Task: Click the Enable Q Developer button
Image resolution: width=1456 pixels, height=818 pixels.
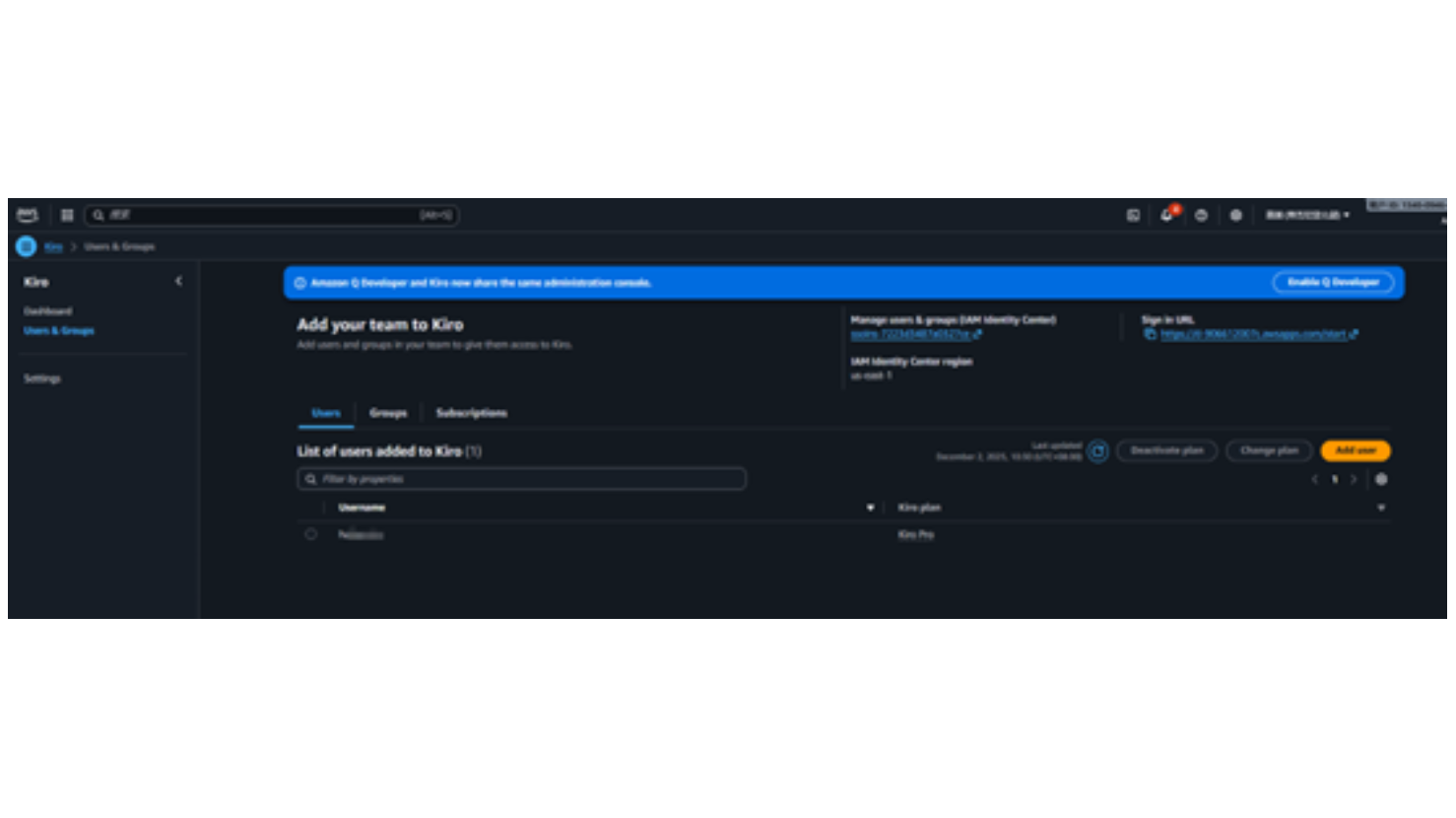Action: pyautogui.click(x=1333, y=283)
